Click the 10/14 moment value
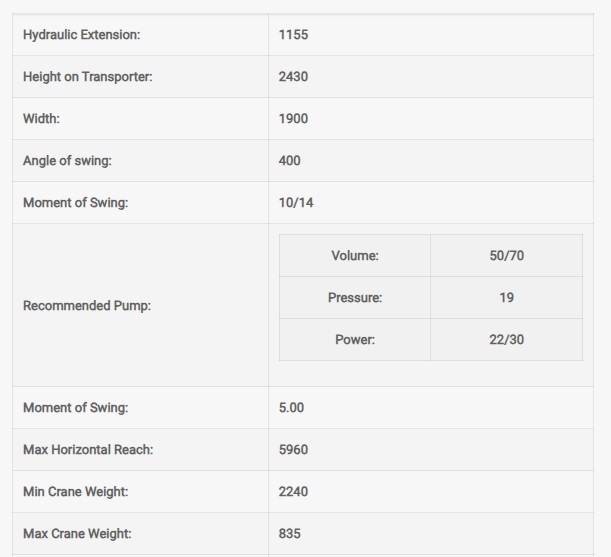The height and width of the screenshot is (557, 611). pos(296,203)
